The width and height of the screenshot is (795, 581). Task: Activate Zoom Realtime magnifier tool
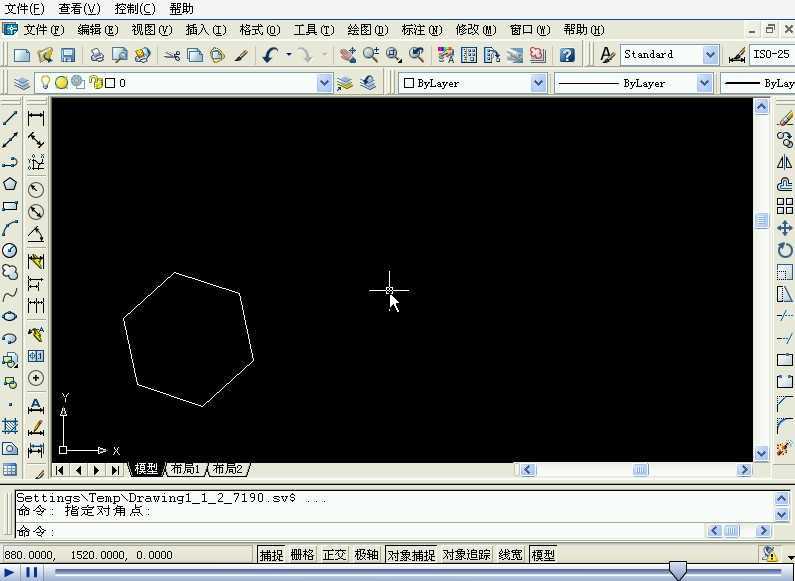click(371, 55)
